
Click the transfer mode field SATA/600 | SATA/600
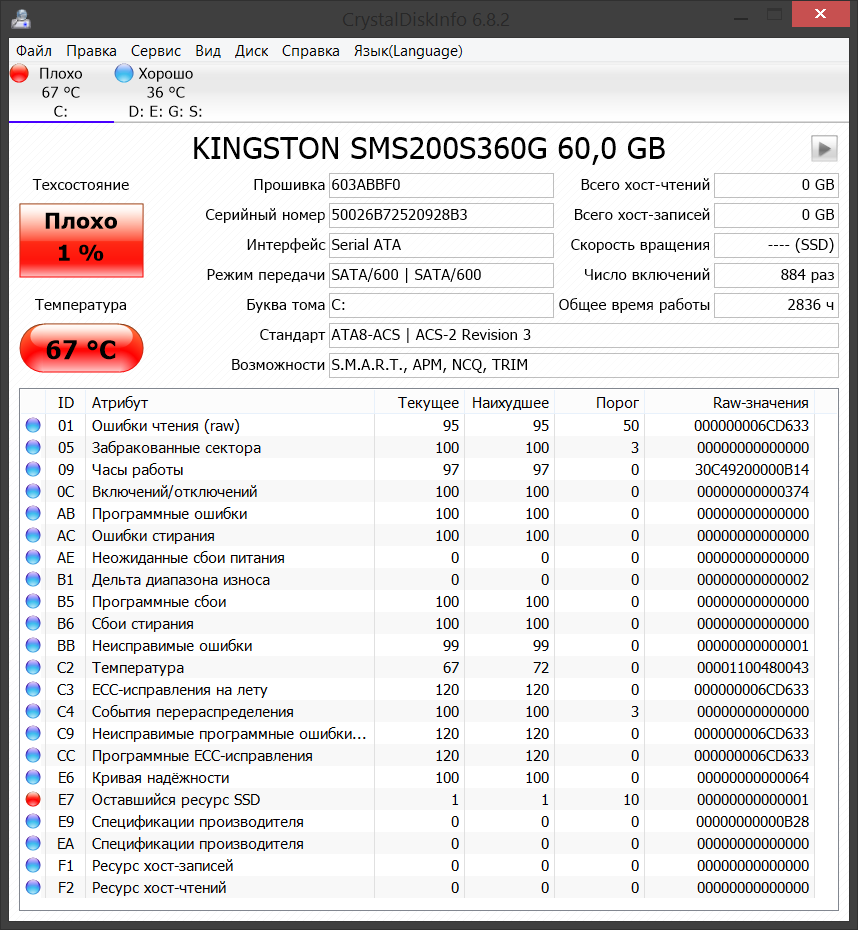441,275
